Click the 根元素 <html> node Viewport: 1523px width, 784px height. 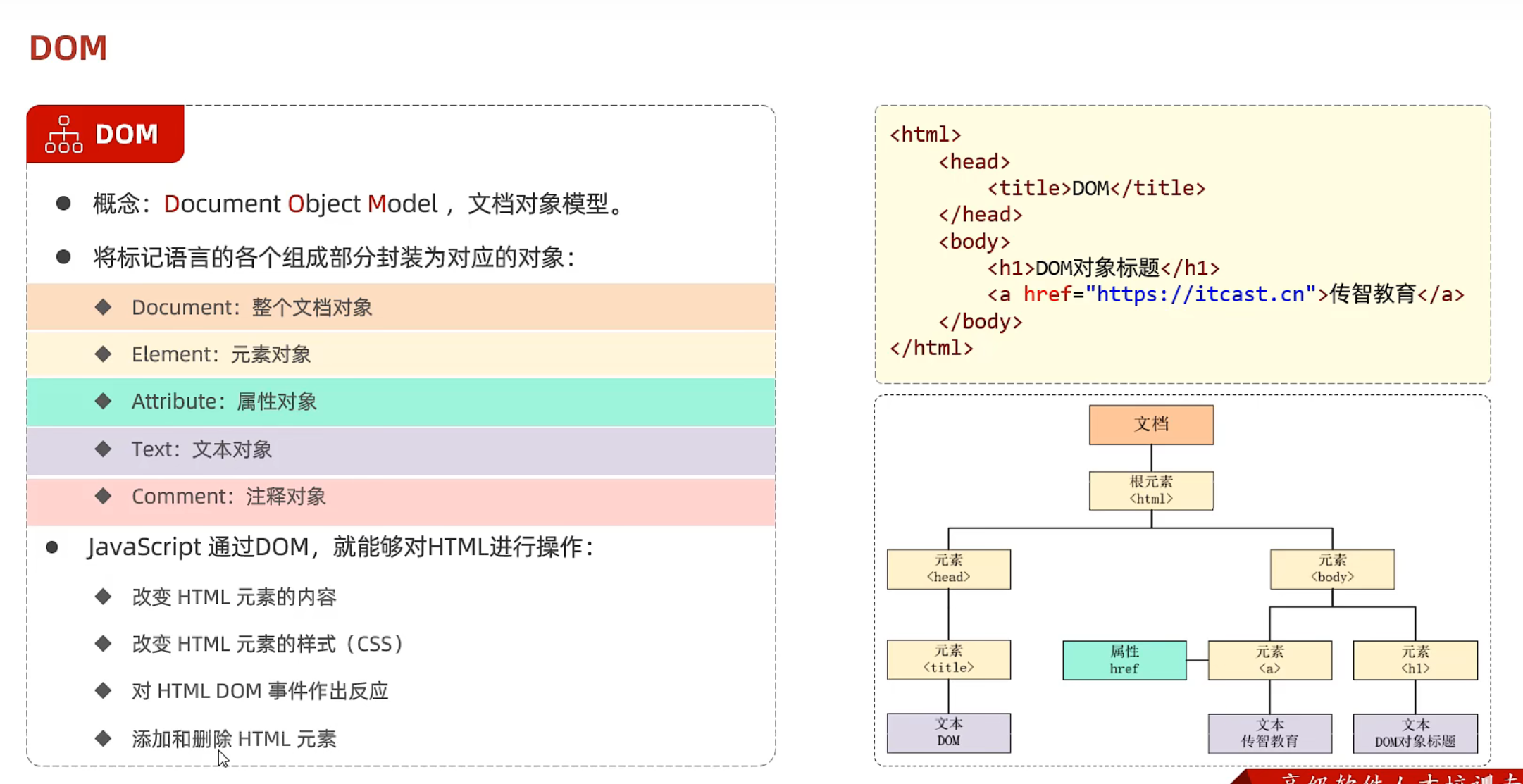1150,490
